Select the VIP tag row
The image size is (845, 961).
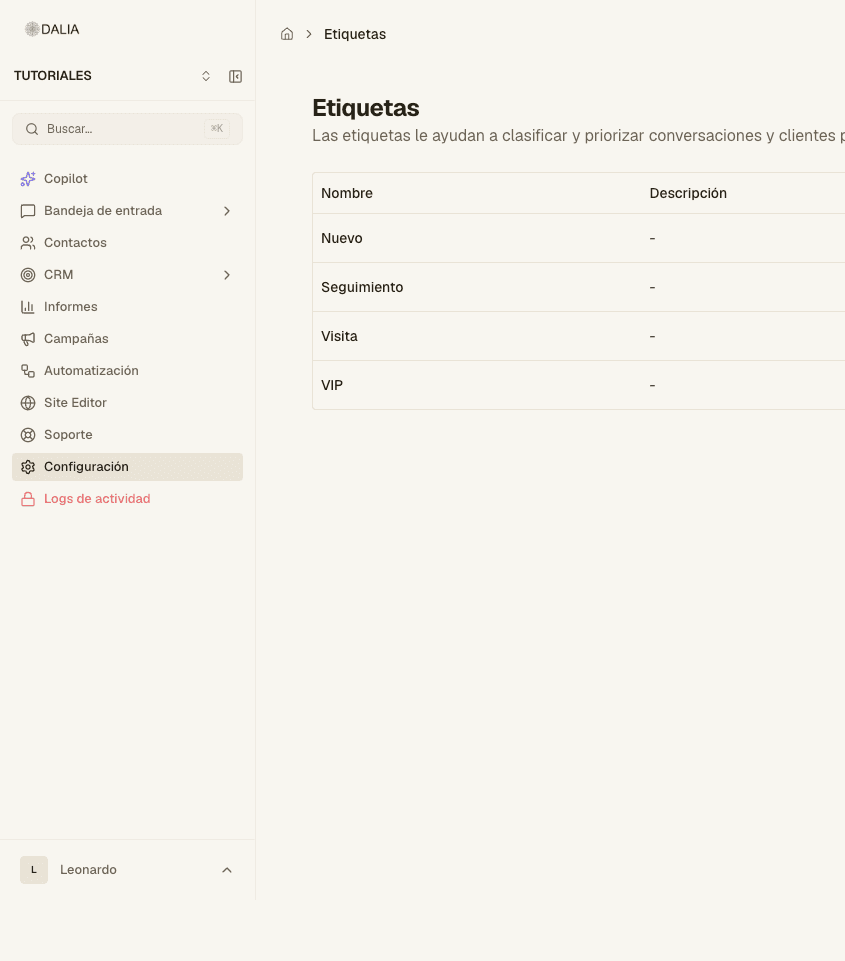[578, 386]
